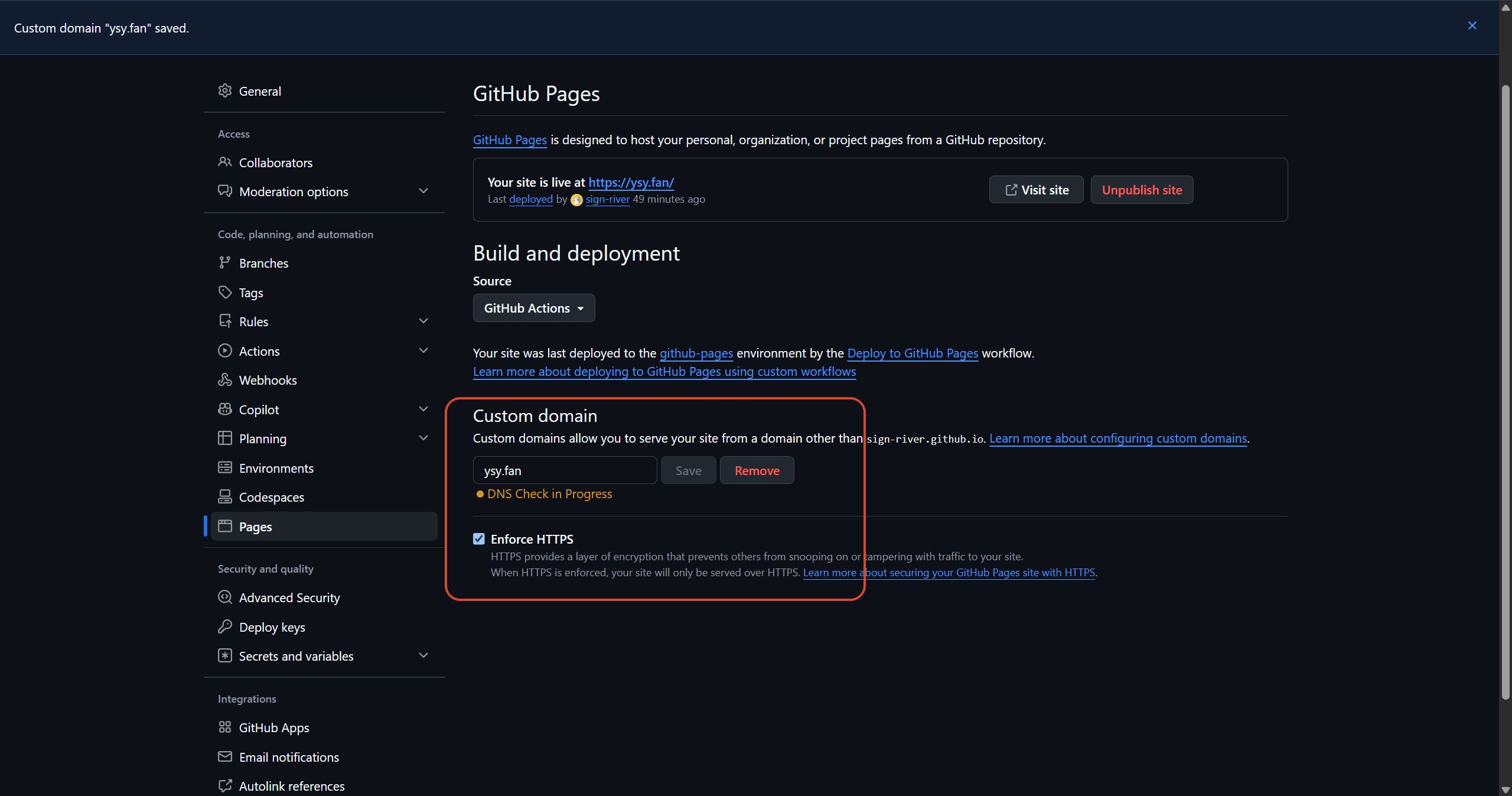Click the Collaborators people icon
Viewport: 1512px width, 796px height.
225,162
